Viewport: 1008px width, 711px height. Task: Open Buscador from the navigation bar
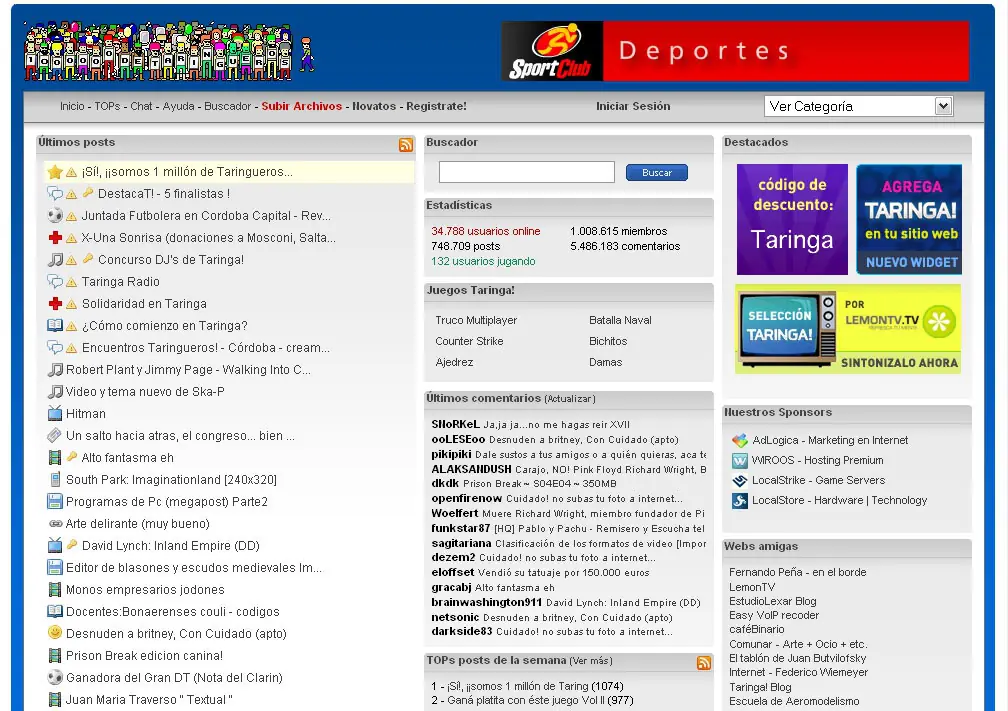tap(228, 106)
